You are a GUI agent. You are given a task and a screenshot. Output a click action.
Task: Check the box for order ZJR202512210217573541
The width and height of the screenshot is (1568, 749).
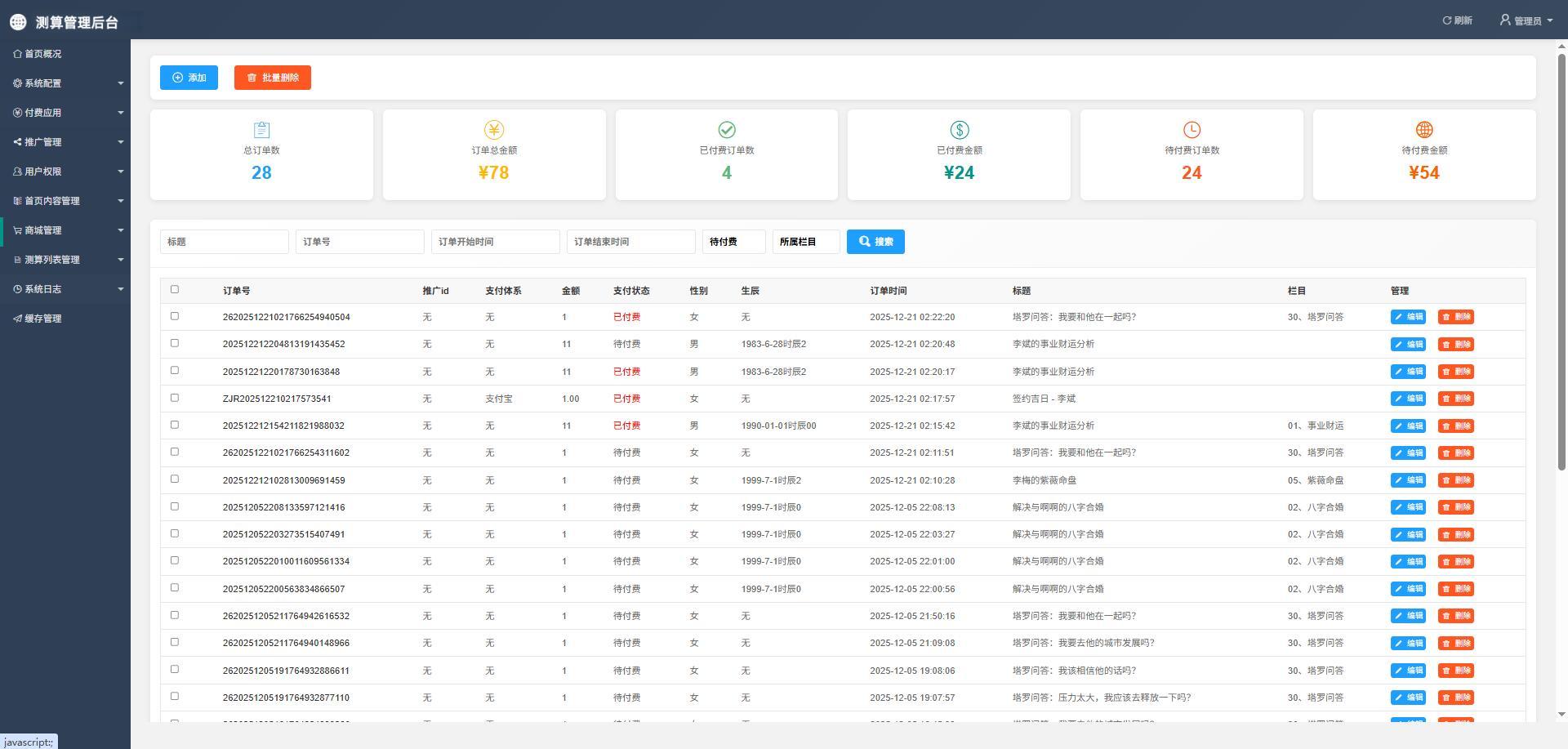tap(174, 398)
